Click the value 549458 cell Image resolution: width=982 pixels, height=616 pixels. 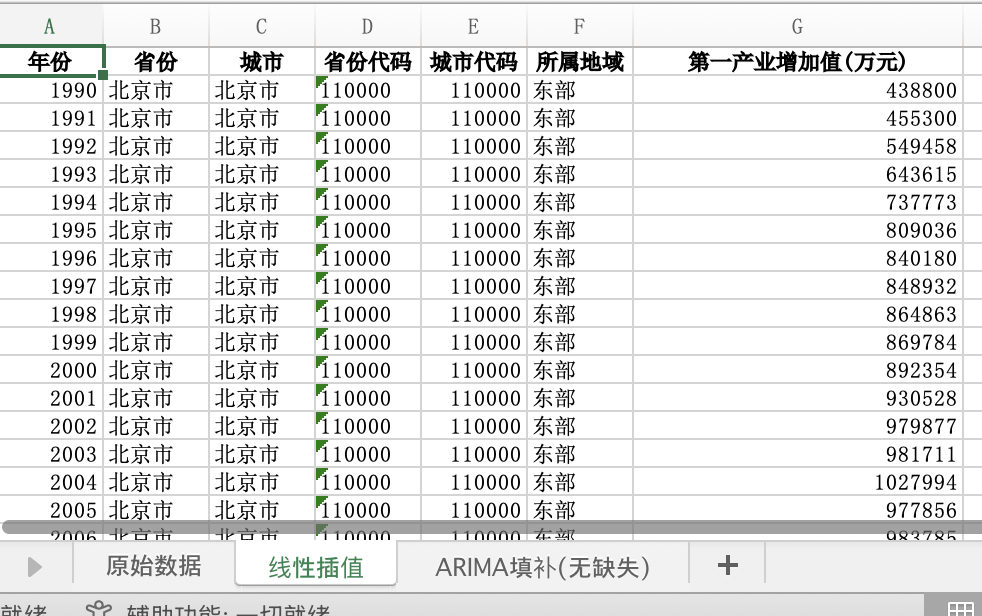tap(797, 146)
